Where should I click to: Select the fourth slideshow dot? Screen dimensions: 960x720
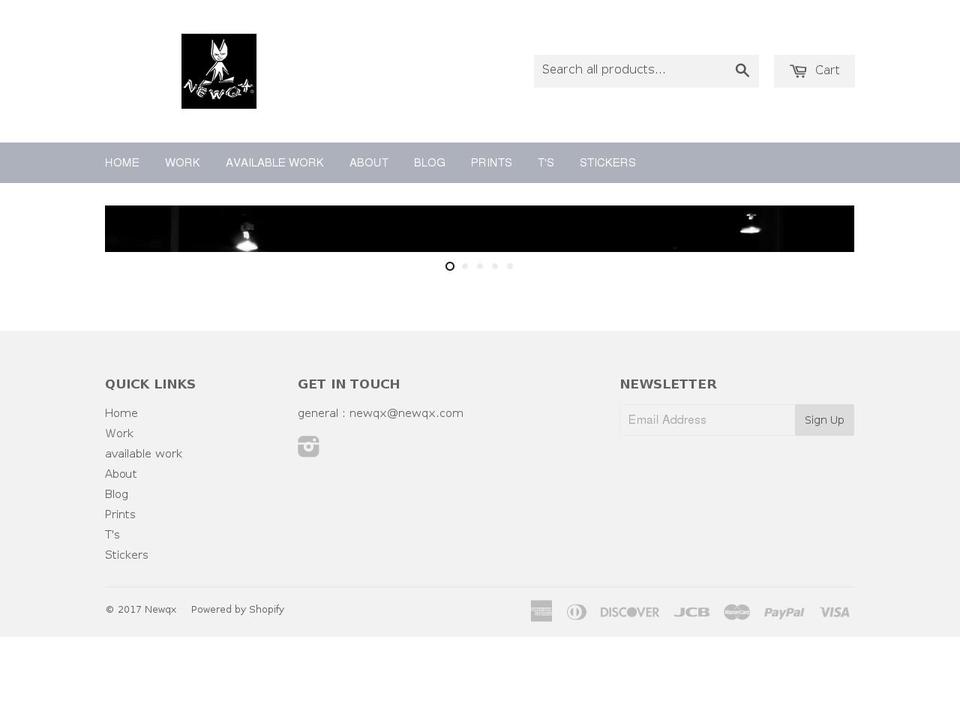pos(495,266)
